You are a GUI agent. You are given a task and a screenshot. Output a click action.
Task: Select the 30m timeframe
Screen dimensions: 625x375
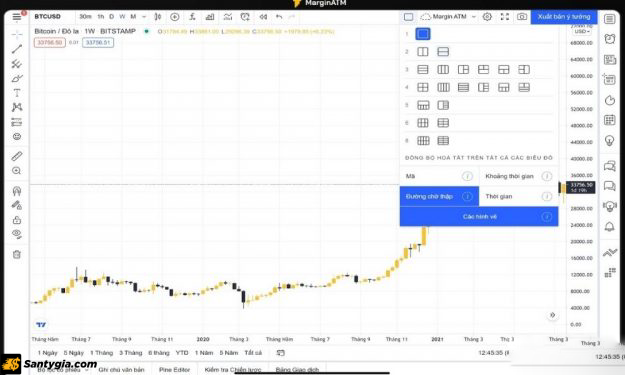(85, 17)
